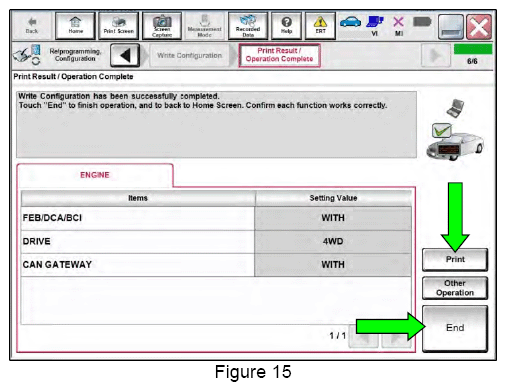Select Print Result / Operation Complete step
Screen dimensions: 506x391
point(279,55)
